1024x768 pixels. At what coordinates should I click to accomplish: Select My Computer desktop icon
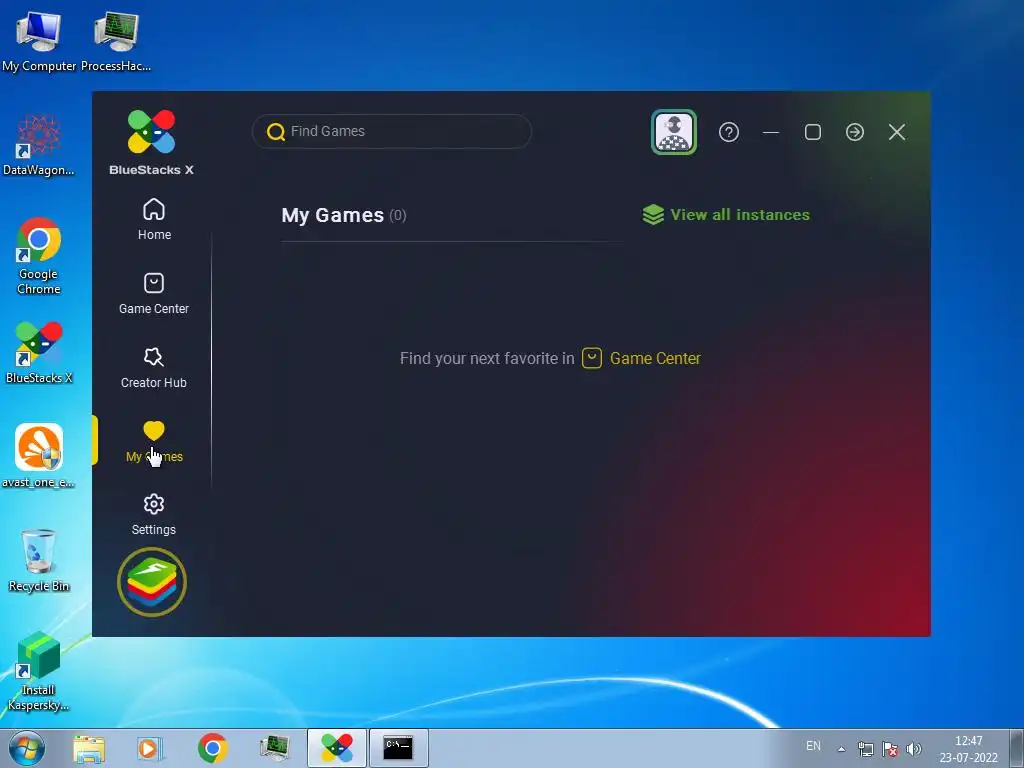(x=39, y=41)
